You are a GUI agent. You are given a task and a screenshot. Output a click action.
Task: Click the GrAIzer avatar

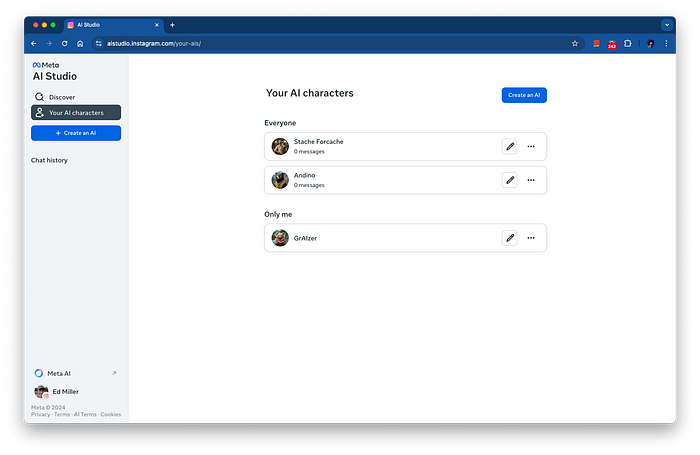280,238
